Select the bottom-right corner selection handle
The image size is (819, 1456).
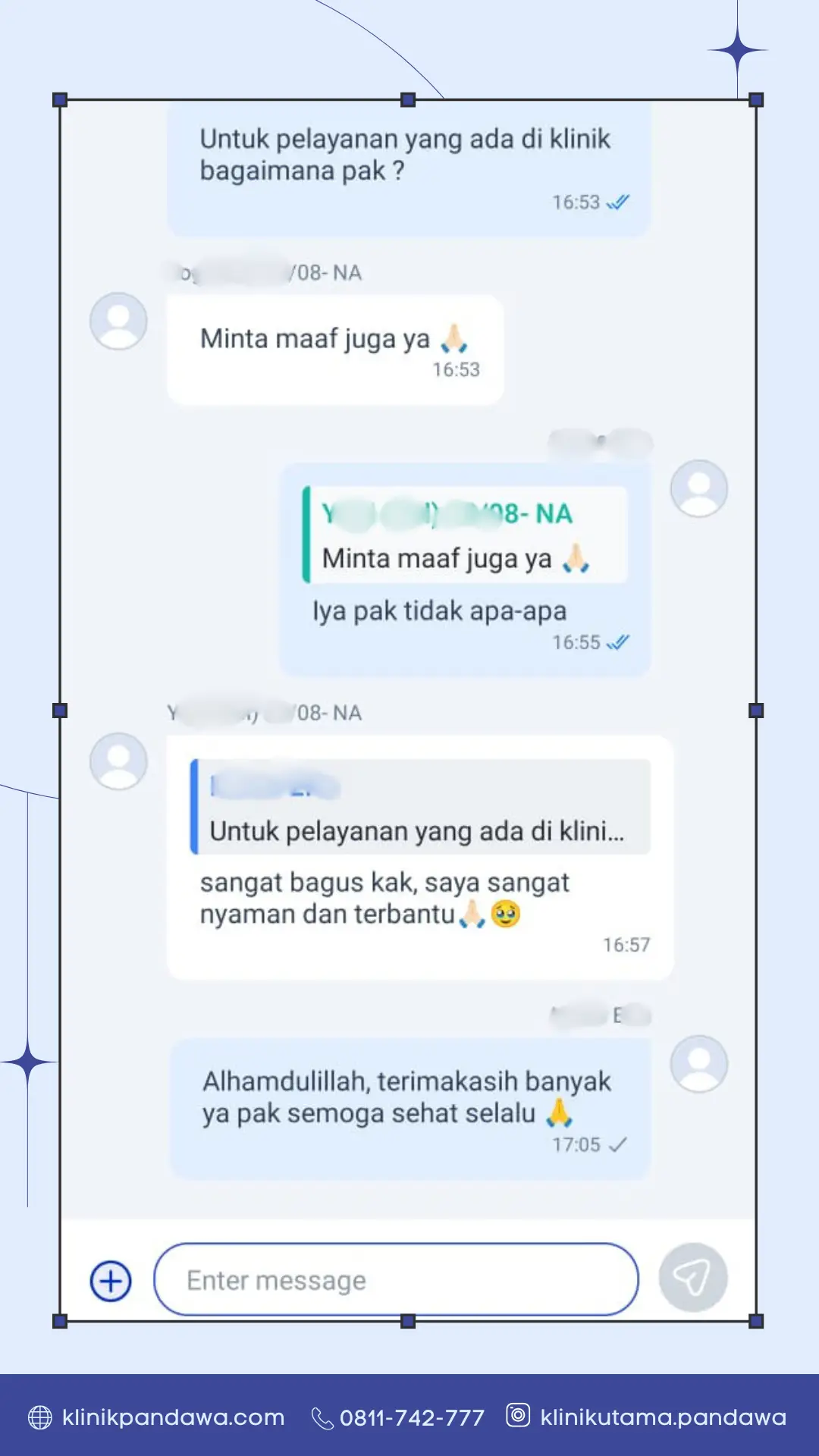coord(756,1321)
